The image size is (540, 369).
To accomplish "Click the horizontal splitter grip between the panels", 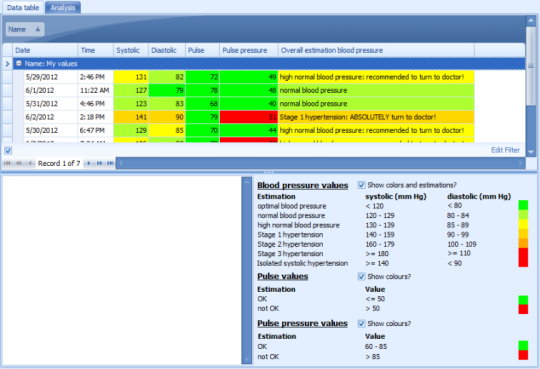I will tap(269, 172).
